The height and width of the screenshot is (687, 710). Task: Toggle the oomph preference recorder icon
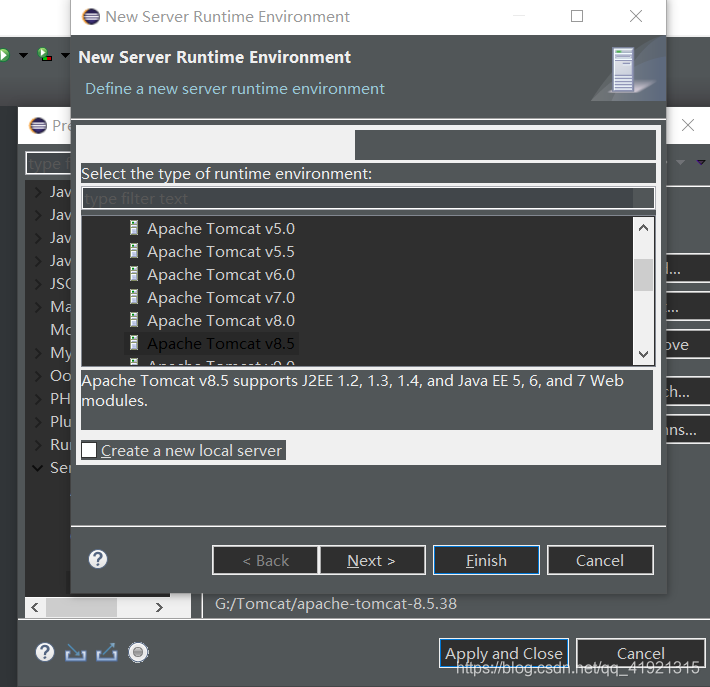coord(138,653)
